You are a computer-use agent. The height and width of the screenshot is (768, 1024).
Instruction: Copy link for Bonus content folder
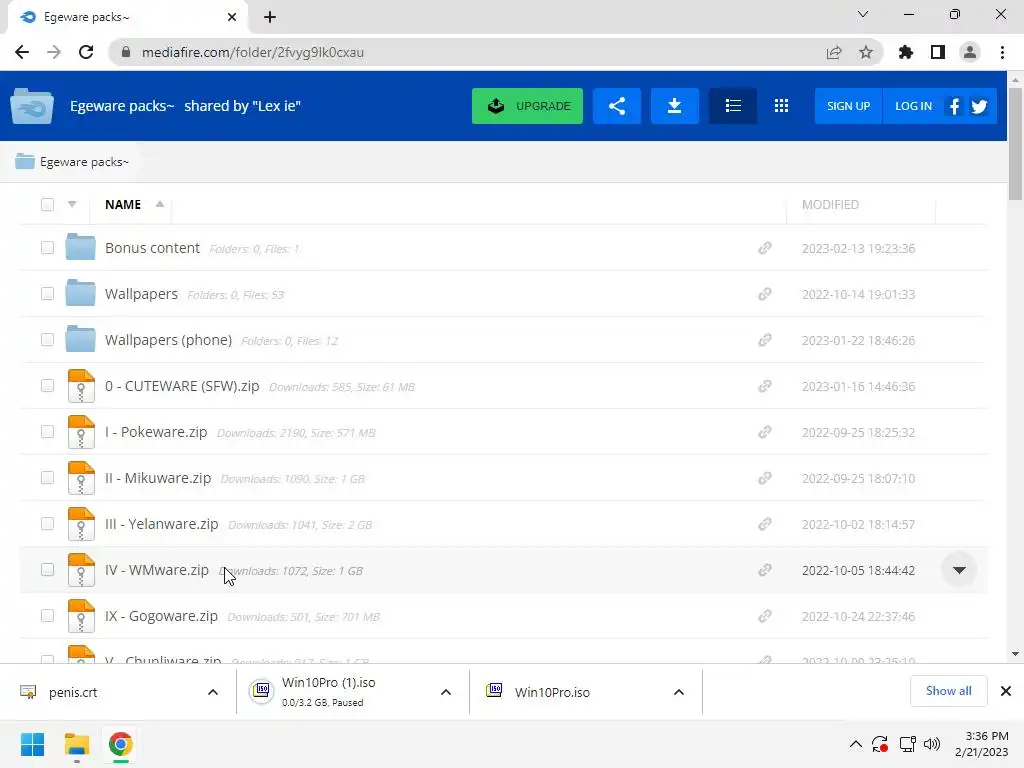point(765,248)
